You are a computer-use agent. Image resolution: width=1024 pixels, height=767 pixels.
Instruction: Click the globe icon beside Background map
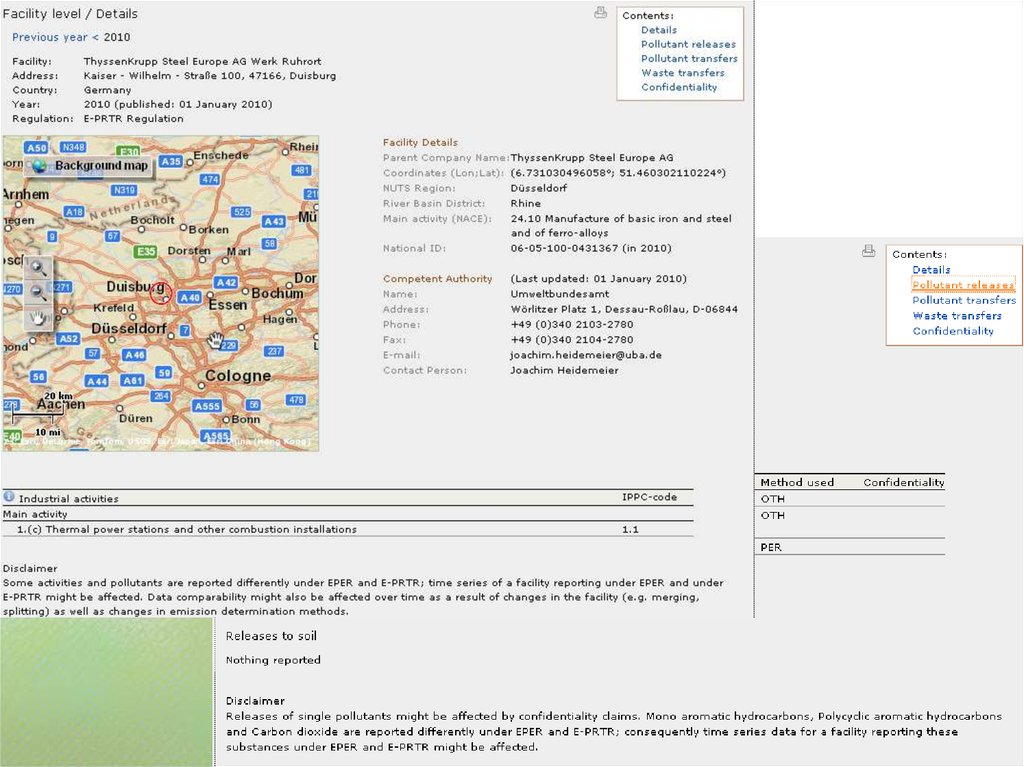pos(39,166)
